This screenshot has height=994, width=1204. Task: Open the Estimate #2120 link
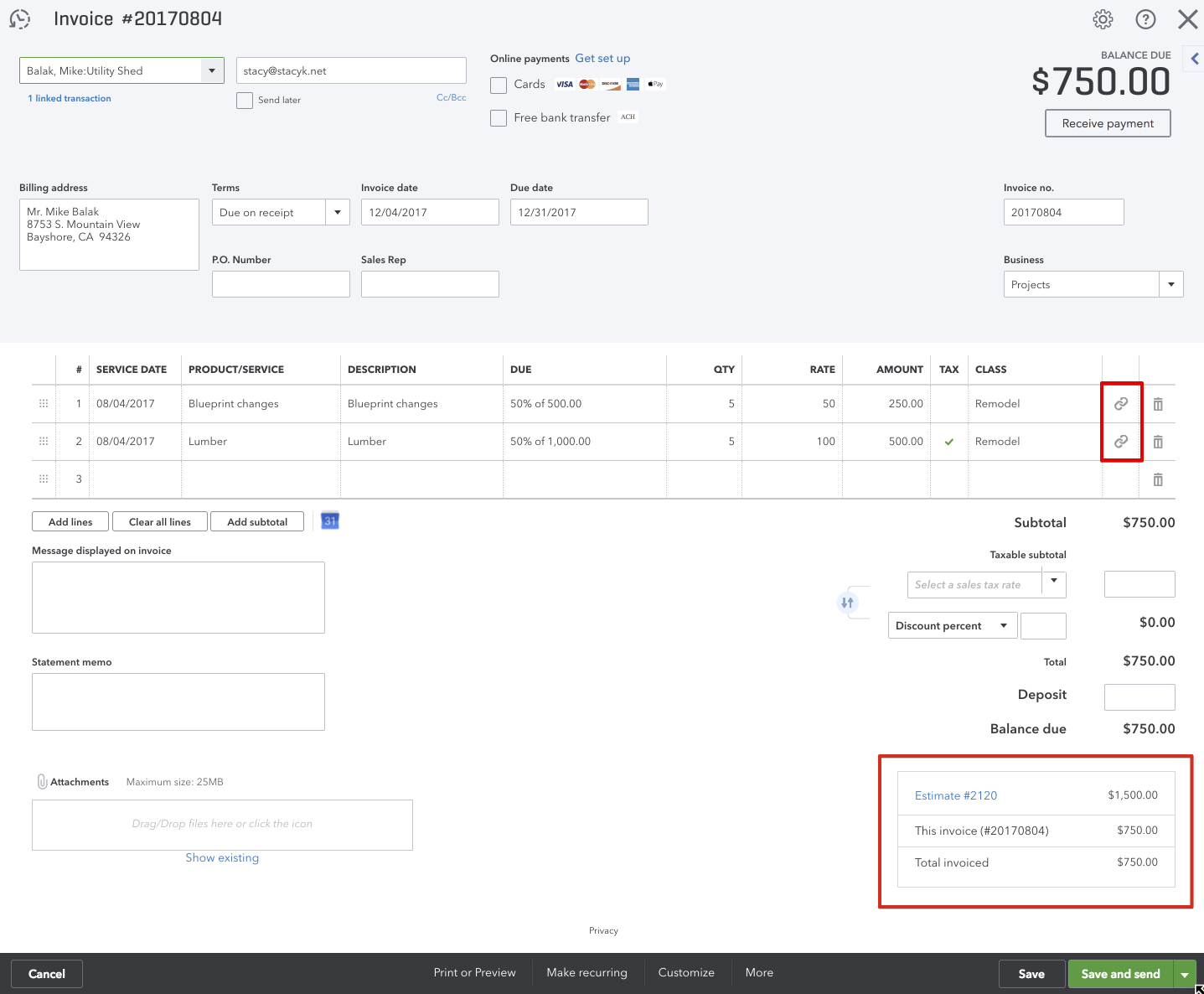955,795
